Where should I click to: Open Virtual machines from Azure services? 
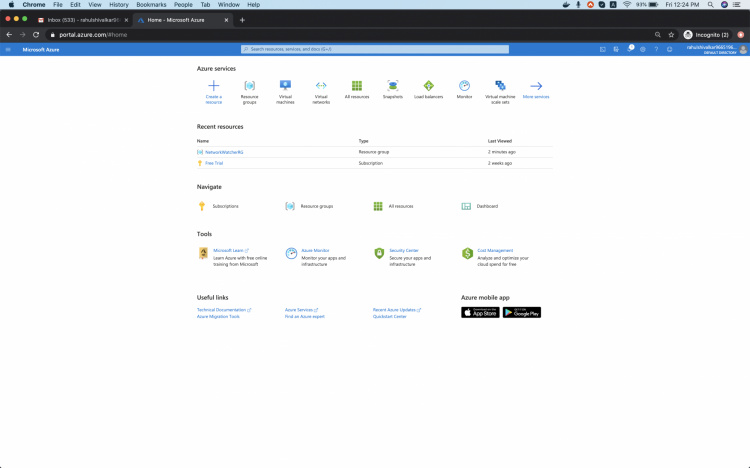click(285, 87)
